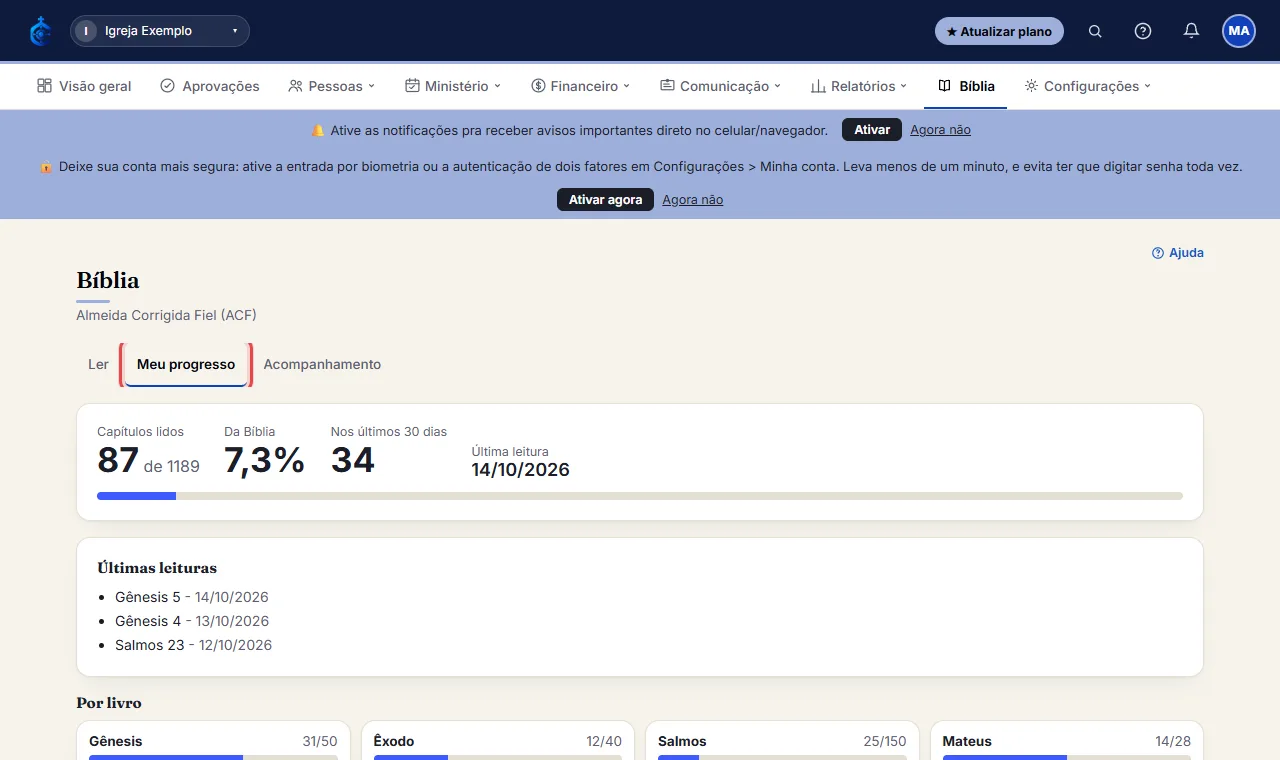Switch to the Acompanhamento tab
This screenshot has width=1280, height=760.
pyautogui.click(x=322, y=365)
